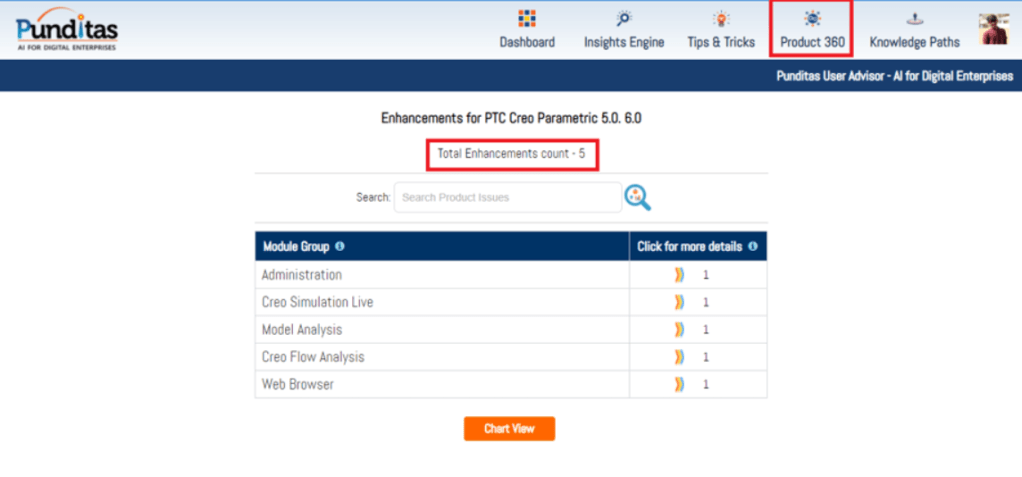Click the Tips & Tricks lightbulb icon
This screenshot has width=1022, height=477.
(720, 19)
